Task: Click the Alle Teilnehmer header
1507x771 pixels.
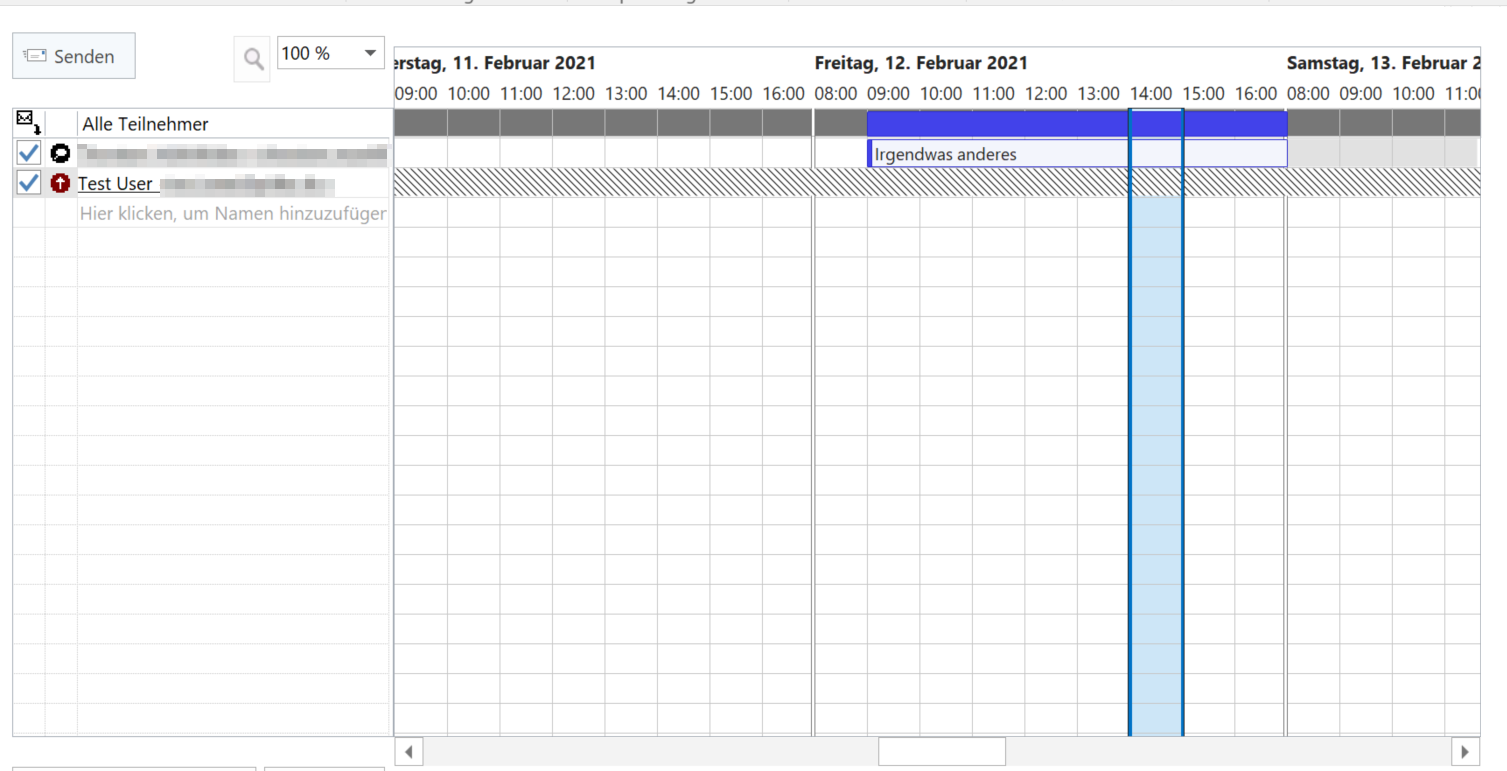Action: point(145,124)
